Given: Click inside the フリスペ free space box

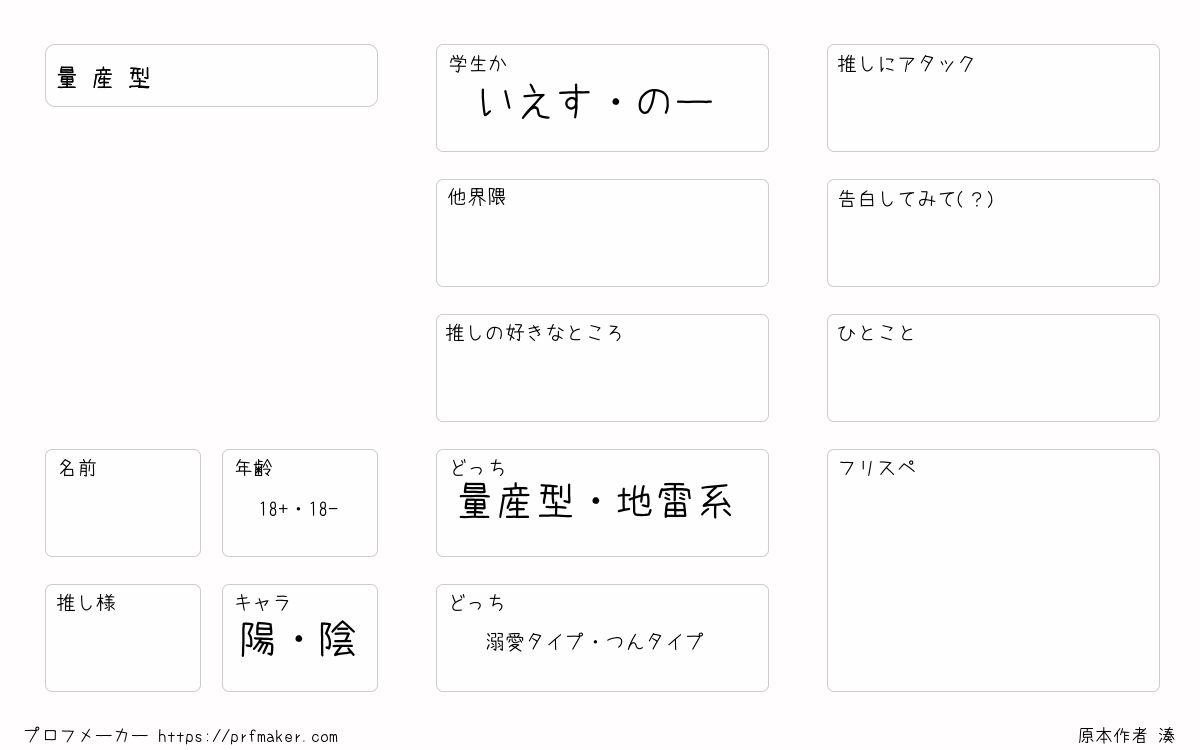Looking at the screenshot, I should 993,570.
